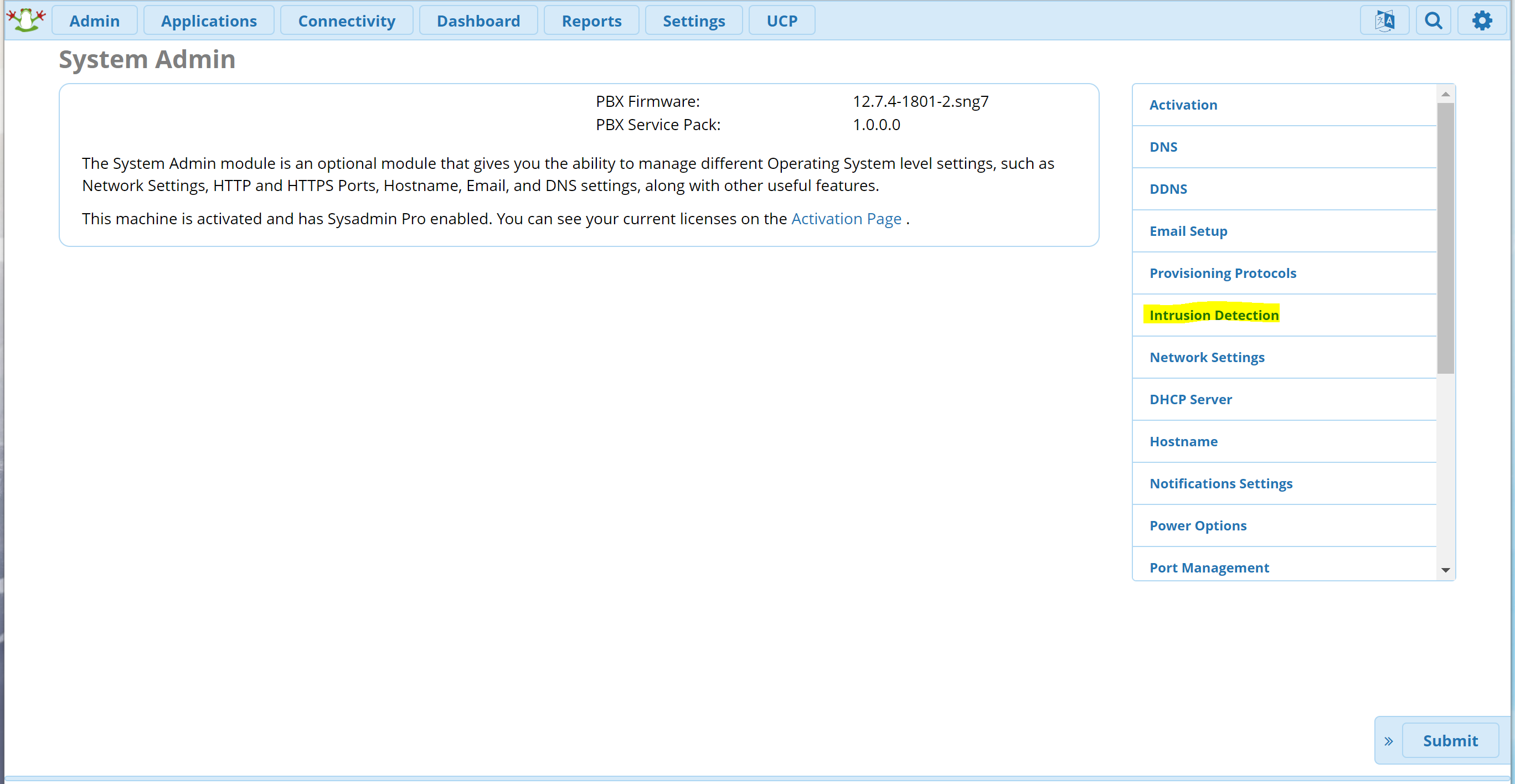Expand the double-chevron beside Submit
This screenshot has height=784, width=1515.
1389,741
